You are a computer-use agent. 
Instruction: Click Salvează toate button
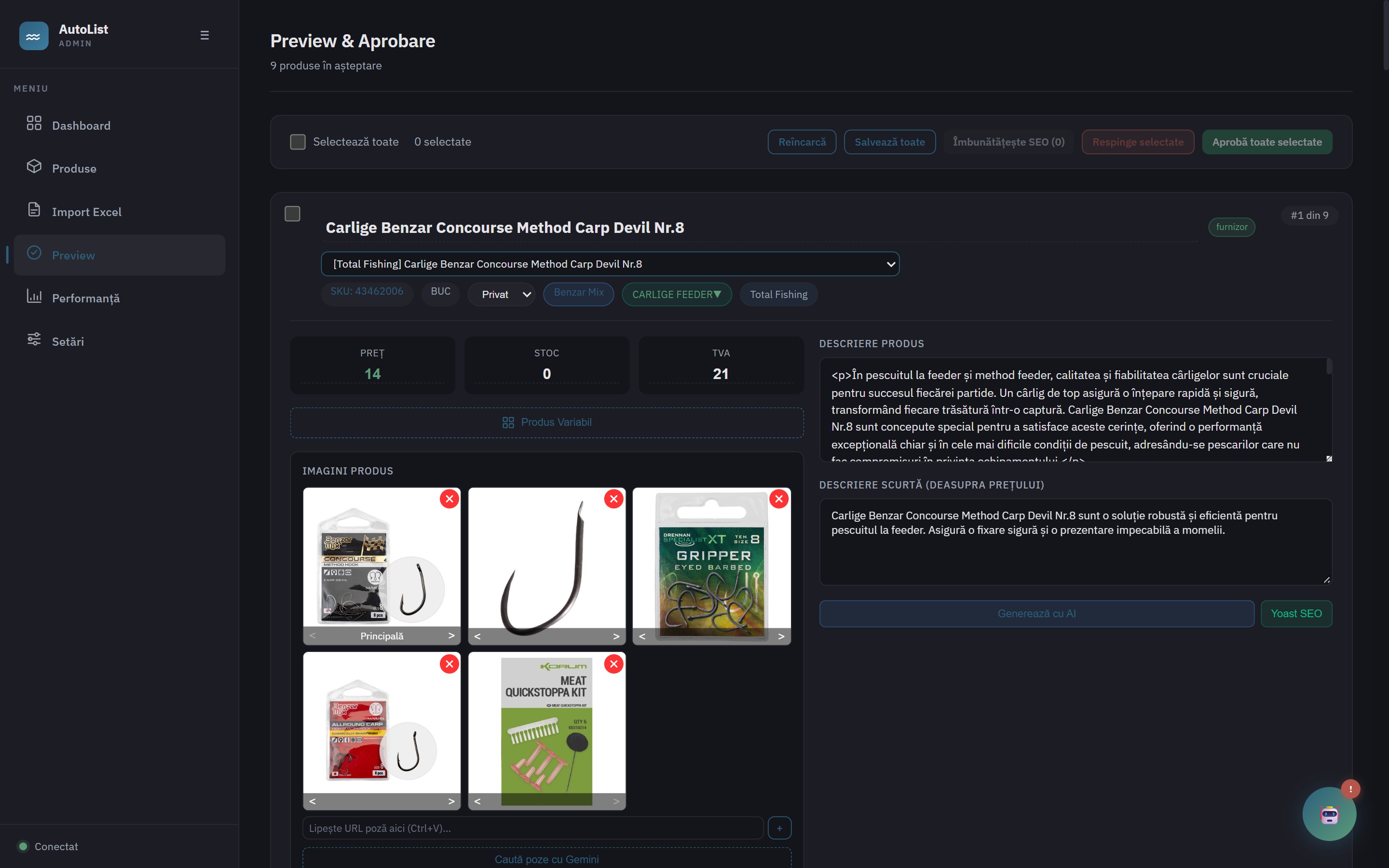coord(890,142)
